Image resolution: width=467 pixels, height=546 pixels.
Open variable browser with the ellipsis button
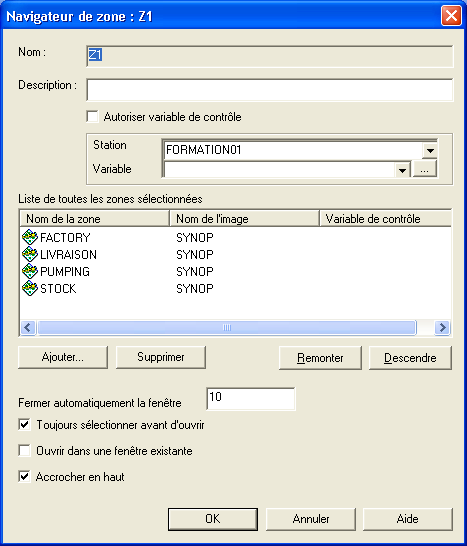tap(424, 169)
